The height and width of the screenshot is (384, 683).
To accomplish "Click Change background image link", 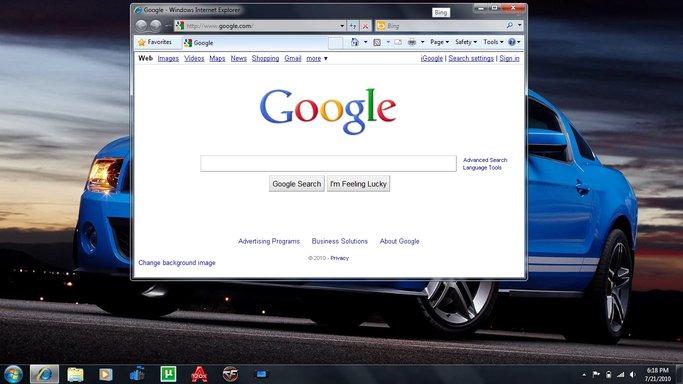I will [x=177, y=263].
